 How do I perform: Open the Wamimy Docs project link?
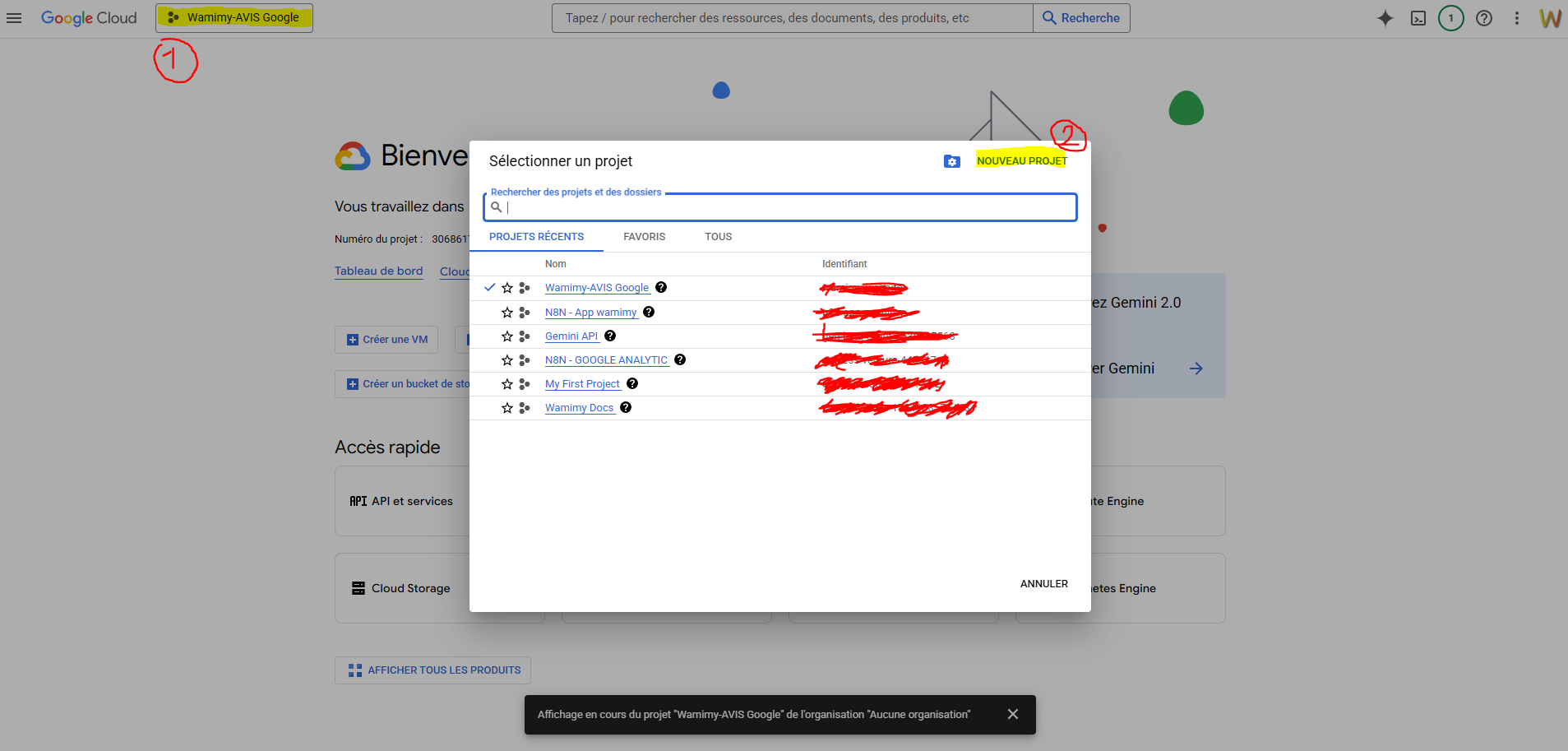(580, 408)
